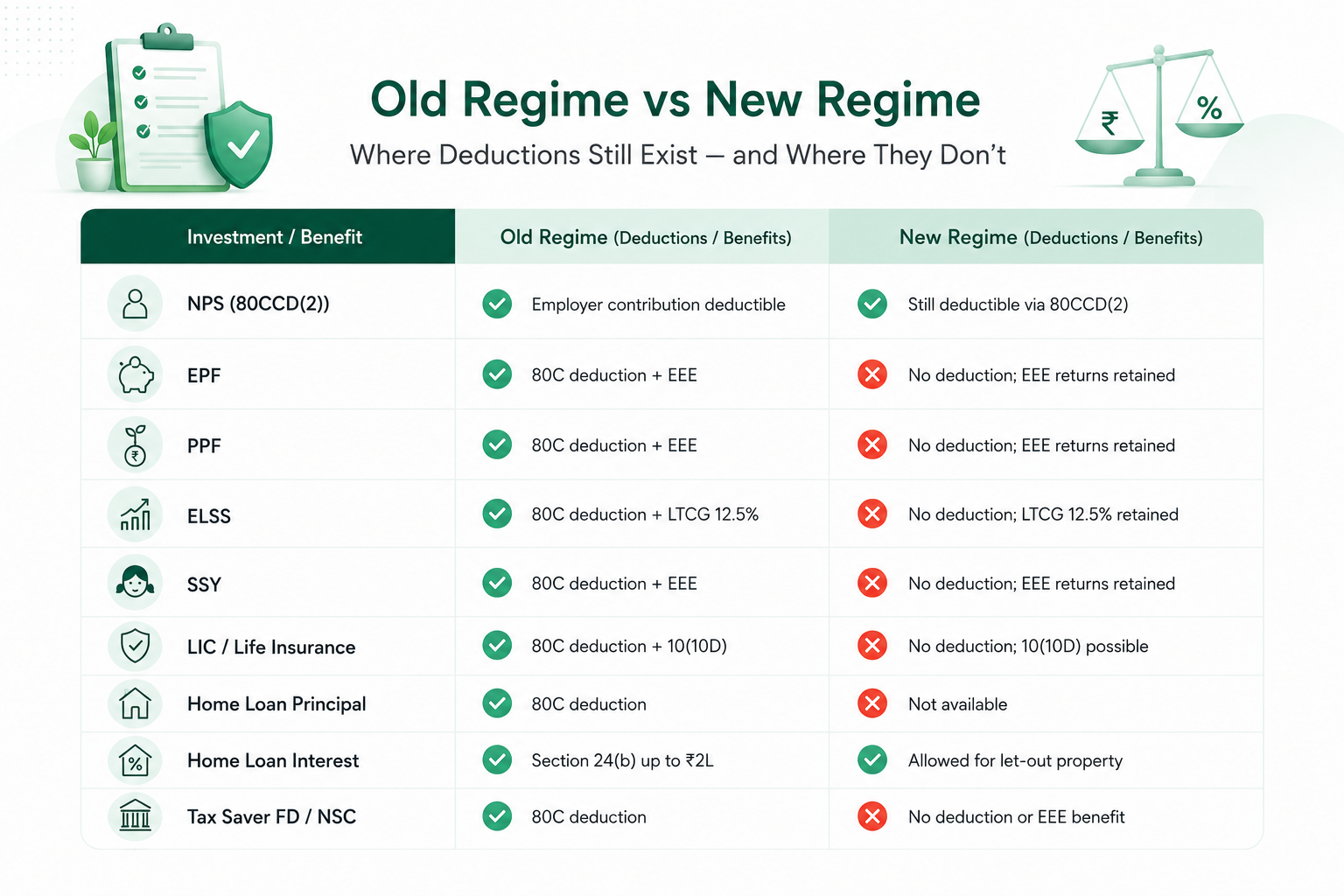This screenshot has width=1344, height=896.
Task: Click red cross for PPF New Regime
Action: (872, 444)
